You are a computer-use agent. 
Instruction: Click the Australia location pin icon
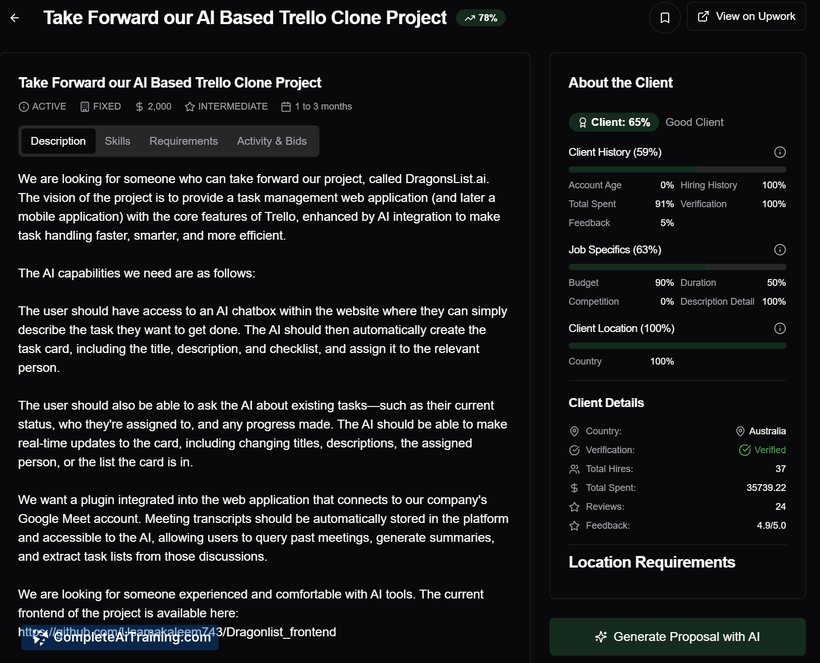click(x=740, y=431)
